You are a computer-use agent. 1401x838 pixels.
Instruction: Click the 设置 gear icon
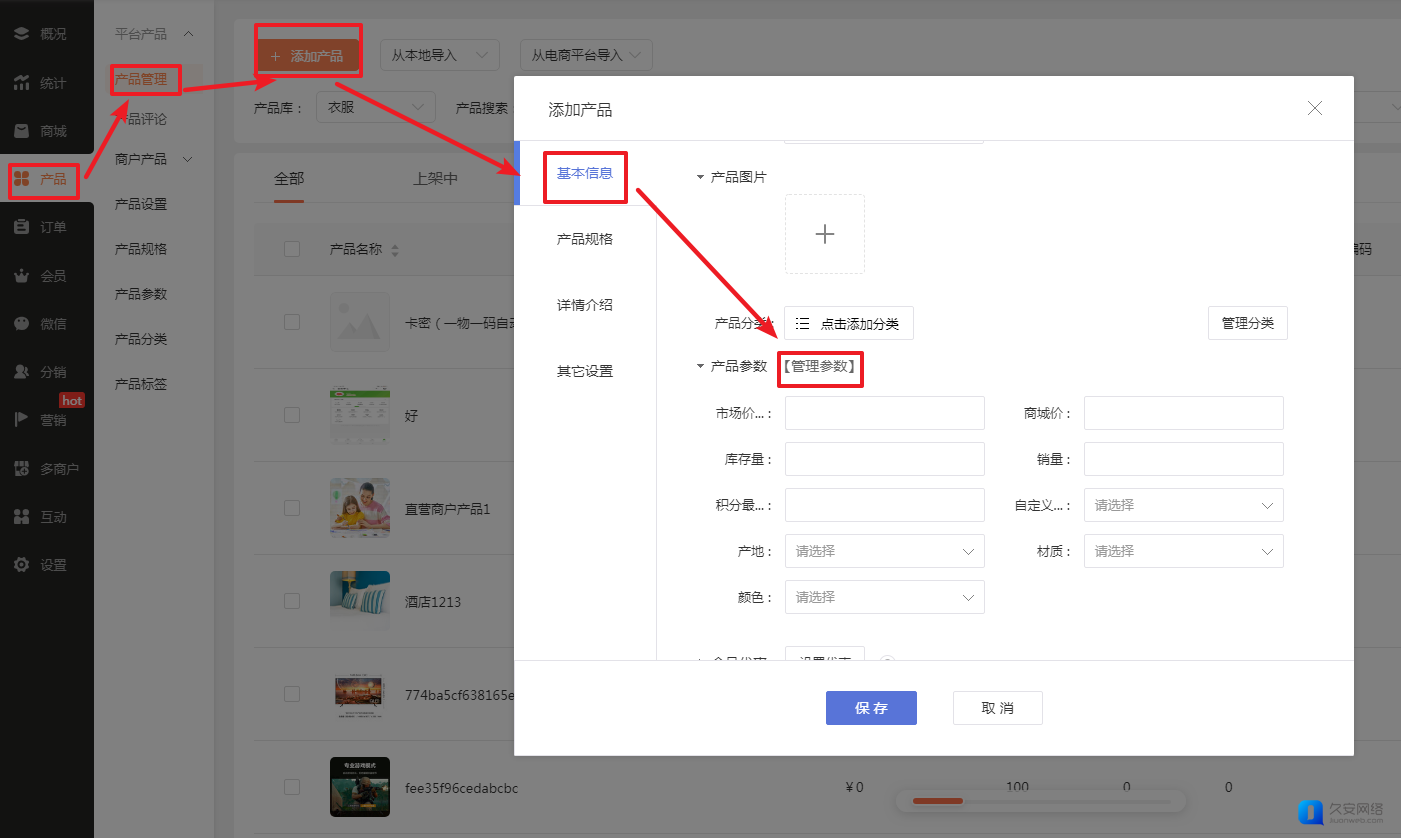tap(21, 565)
